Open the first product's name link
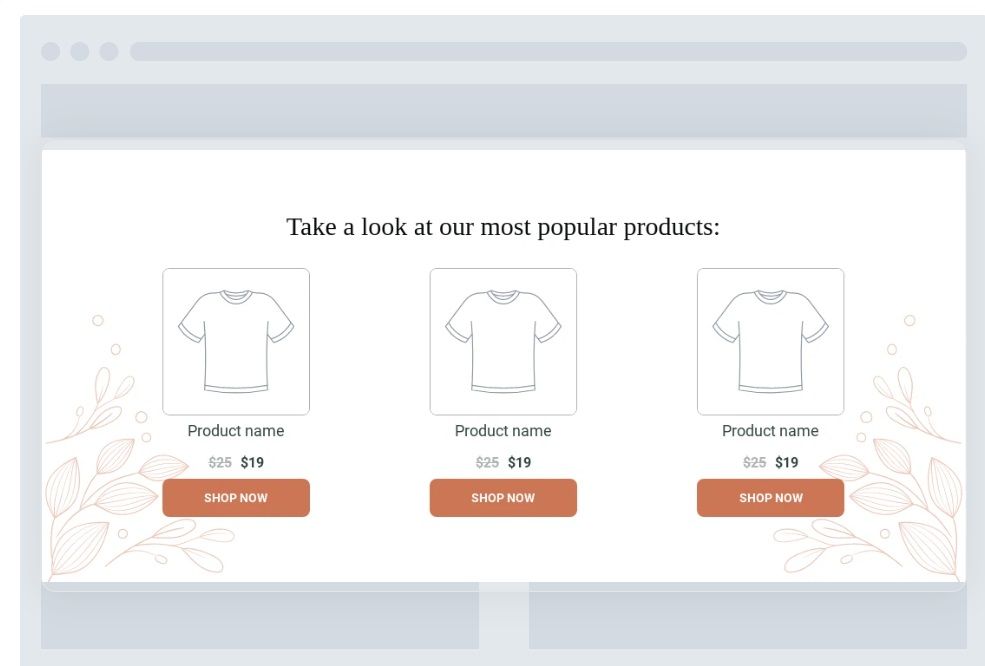The width and height of the screenshot is (985, 666). point(236,431)
